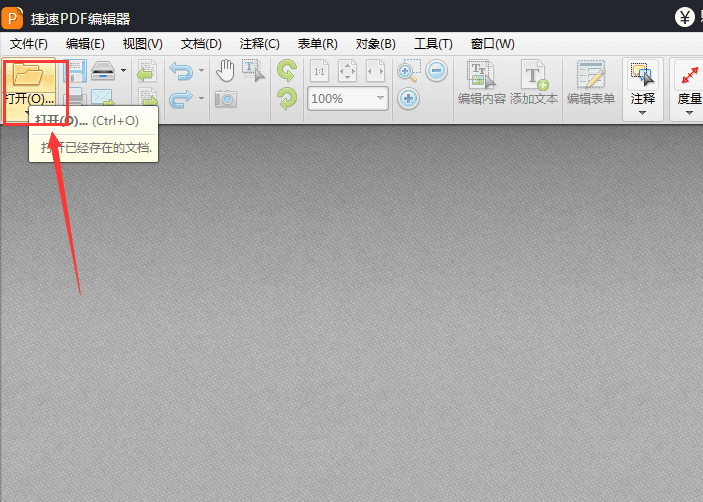This screenshot has height=502, width=703.
Task: Expand the redo history dropdown arrow
Action: [x=201, y=98]
